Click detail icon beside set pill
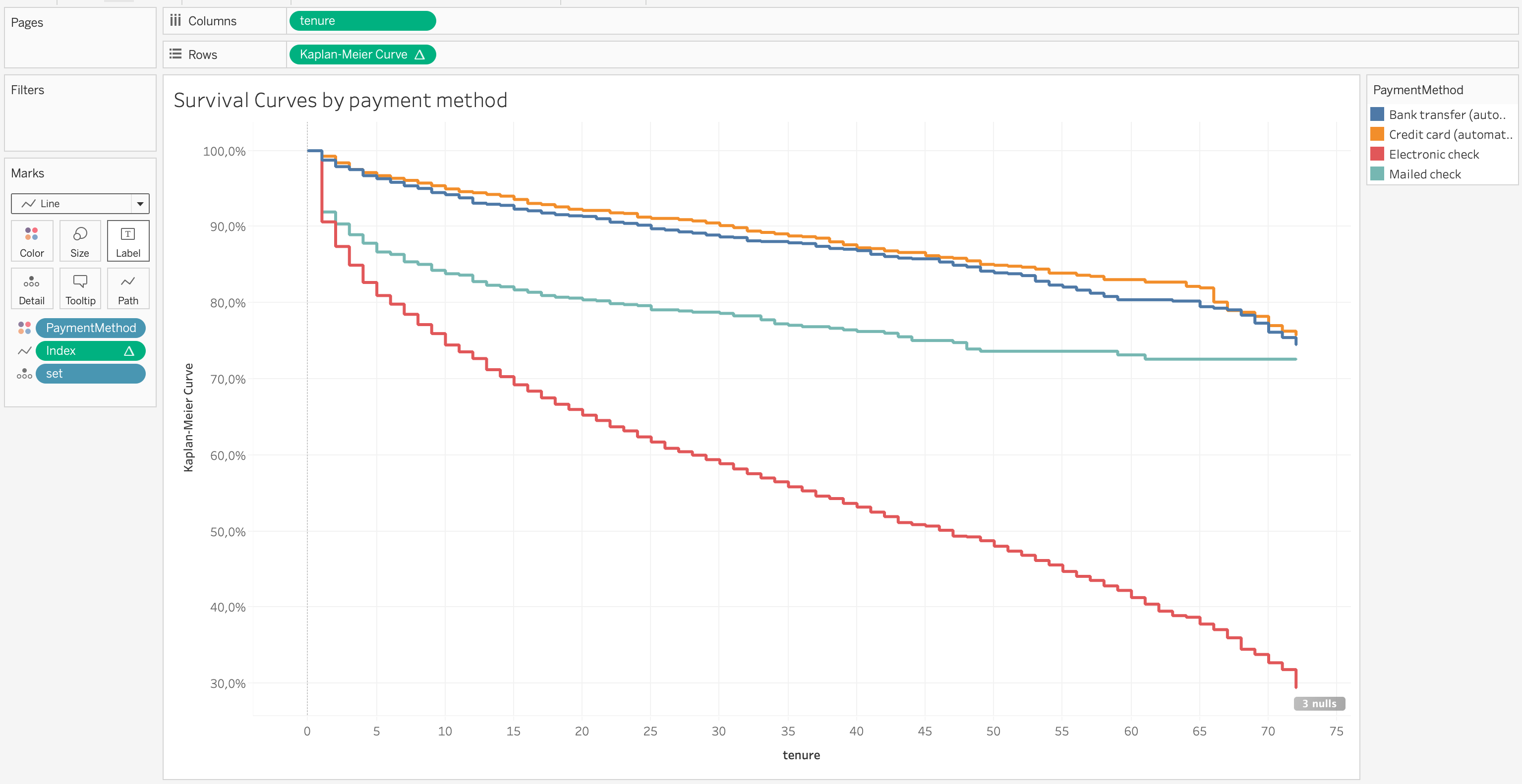The width and height of the screenshot is (1522, 784). [x=24, y=373]
